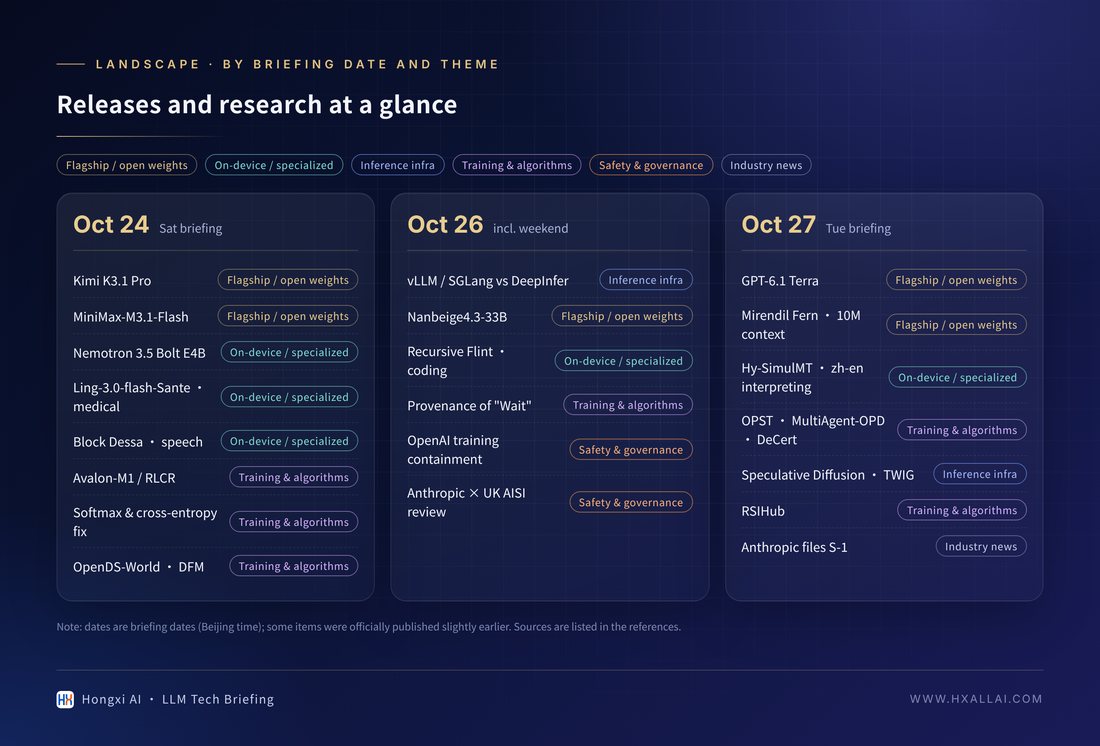Select the Industry news legend tag
This screenshot has width=1100, height=746.
(x=766, y=165)
